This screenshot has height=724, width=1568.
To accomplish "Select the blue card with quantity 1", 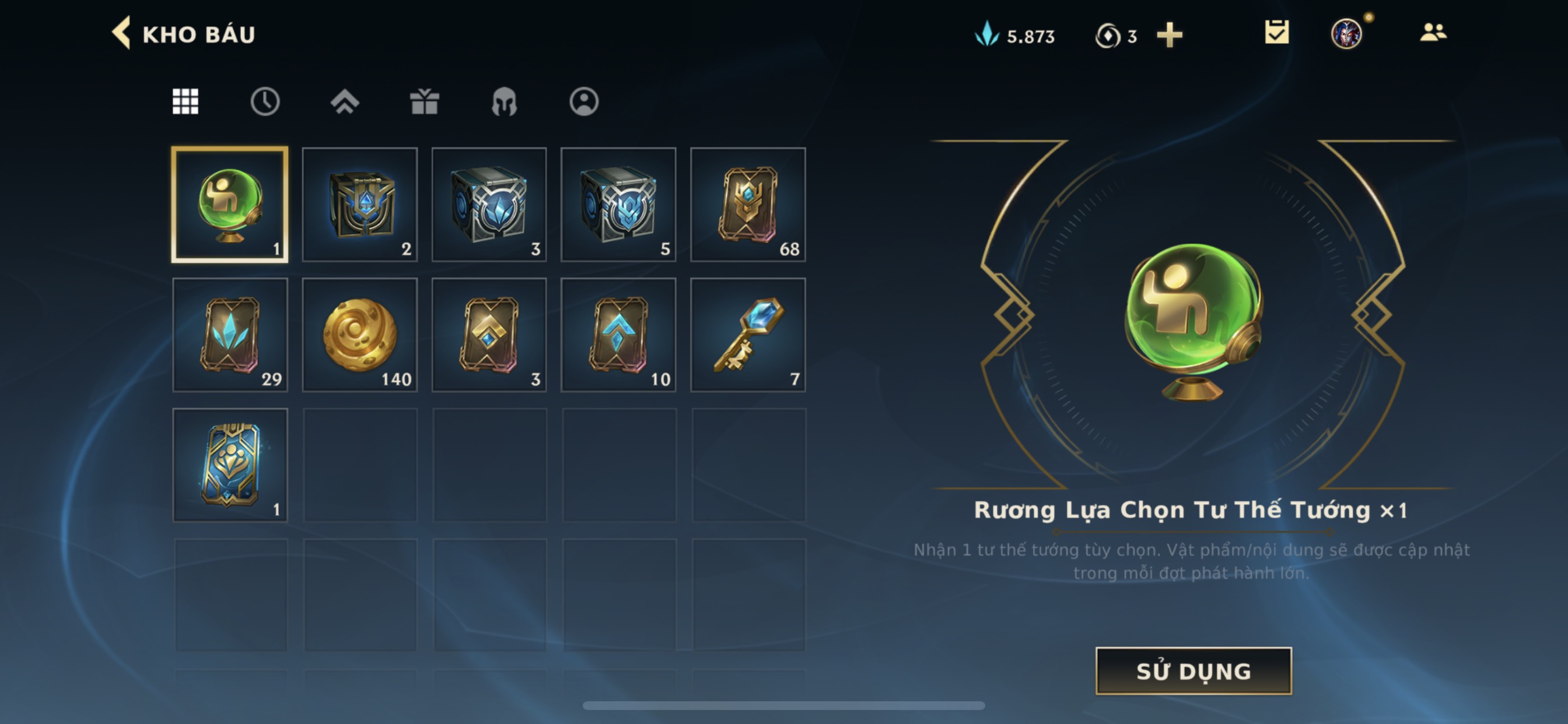I will pyautogui.click(x=230, y=465).
